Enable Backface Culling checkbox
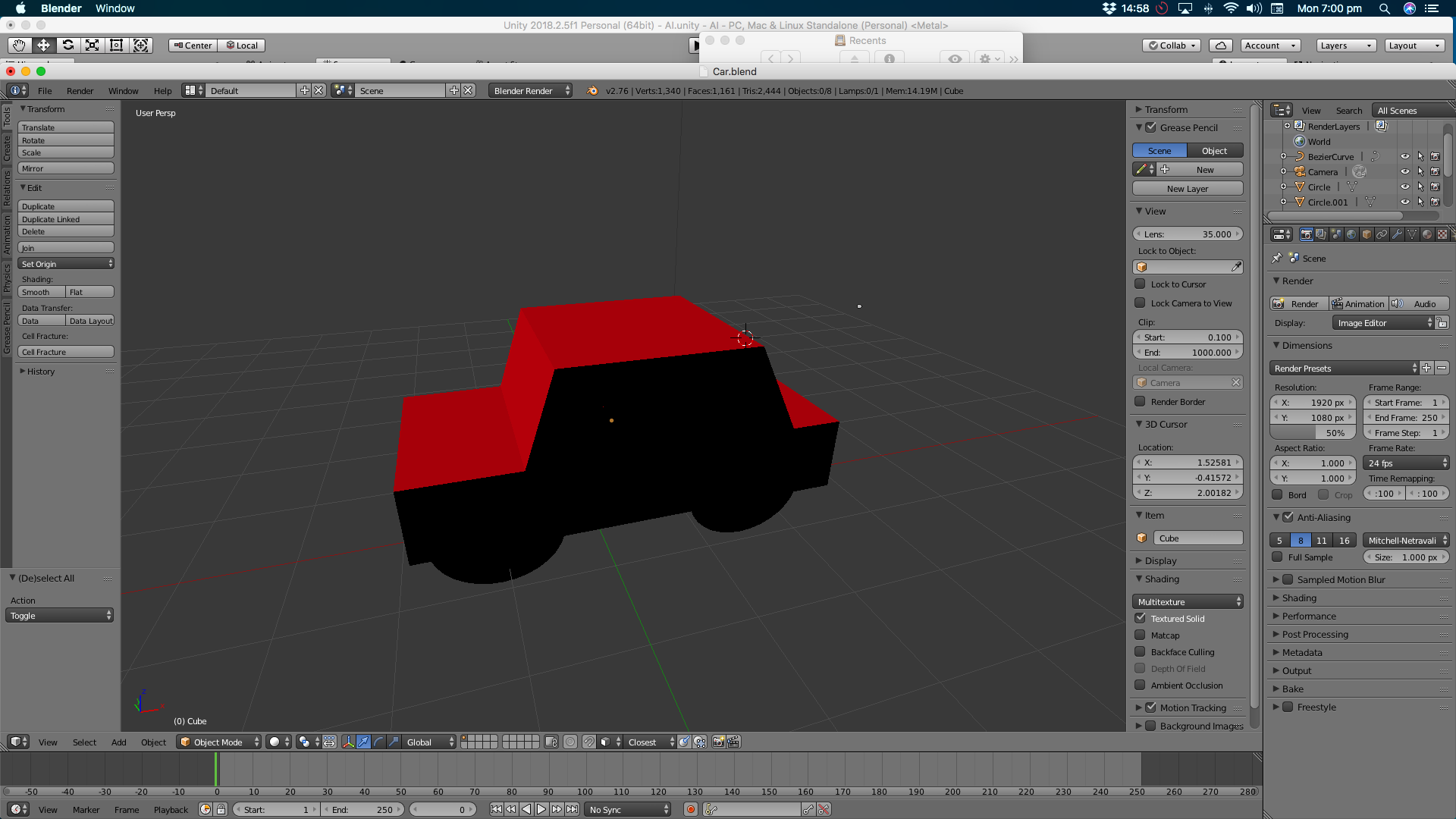Image resolution: width=1456 pixels, height=819 pixels. click(1140, 652)
